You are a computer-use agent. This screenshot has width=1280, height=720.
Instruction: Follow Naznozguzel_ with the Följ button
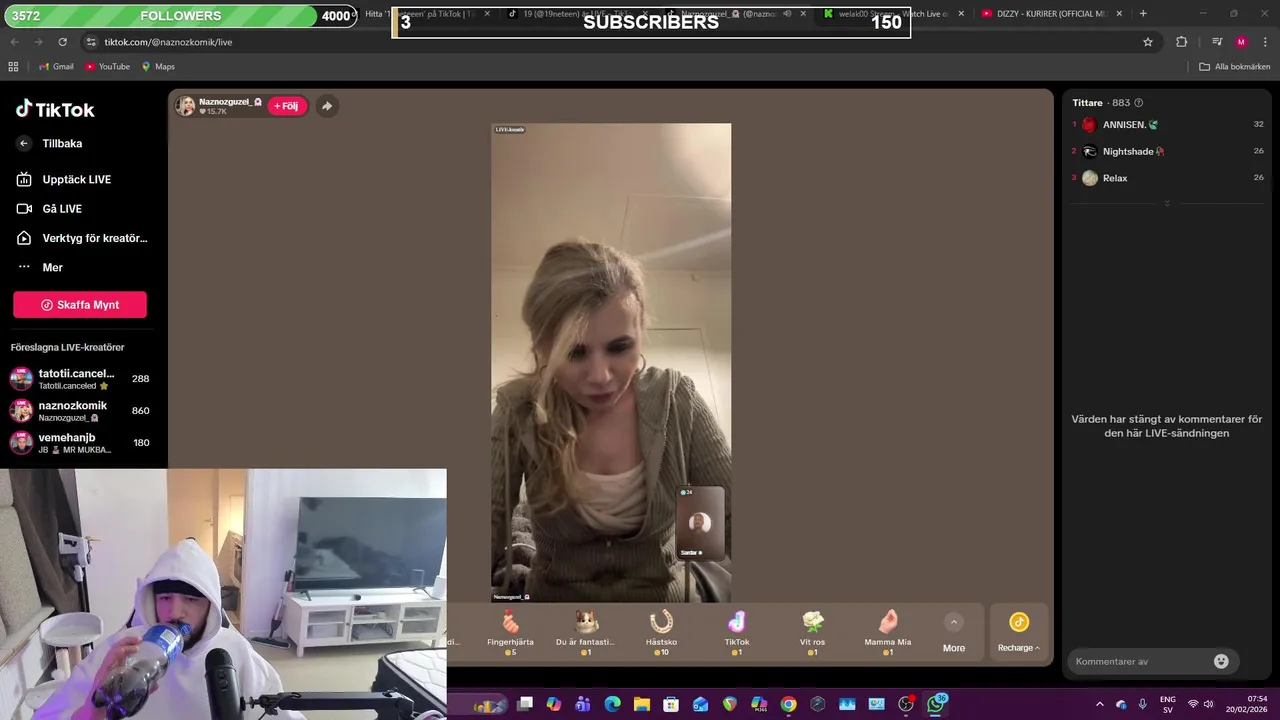[287, 106]
